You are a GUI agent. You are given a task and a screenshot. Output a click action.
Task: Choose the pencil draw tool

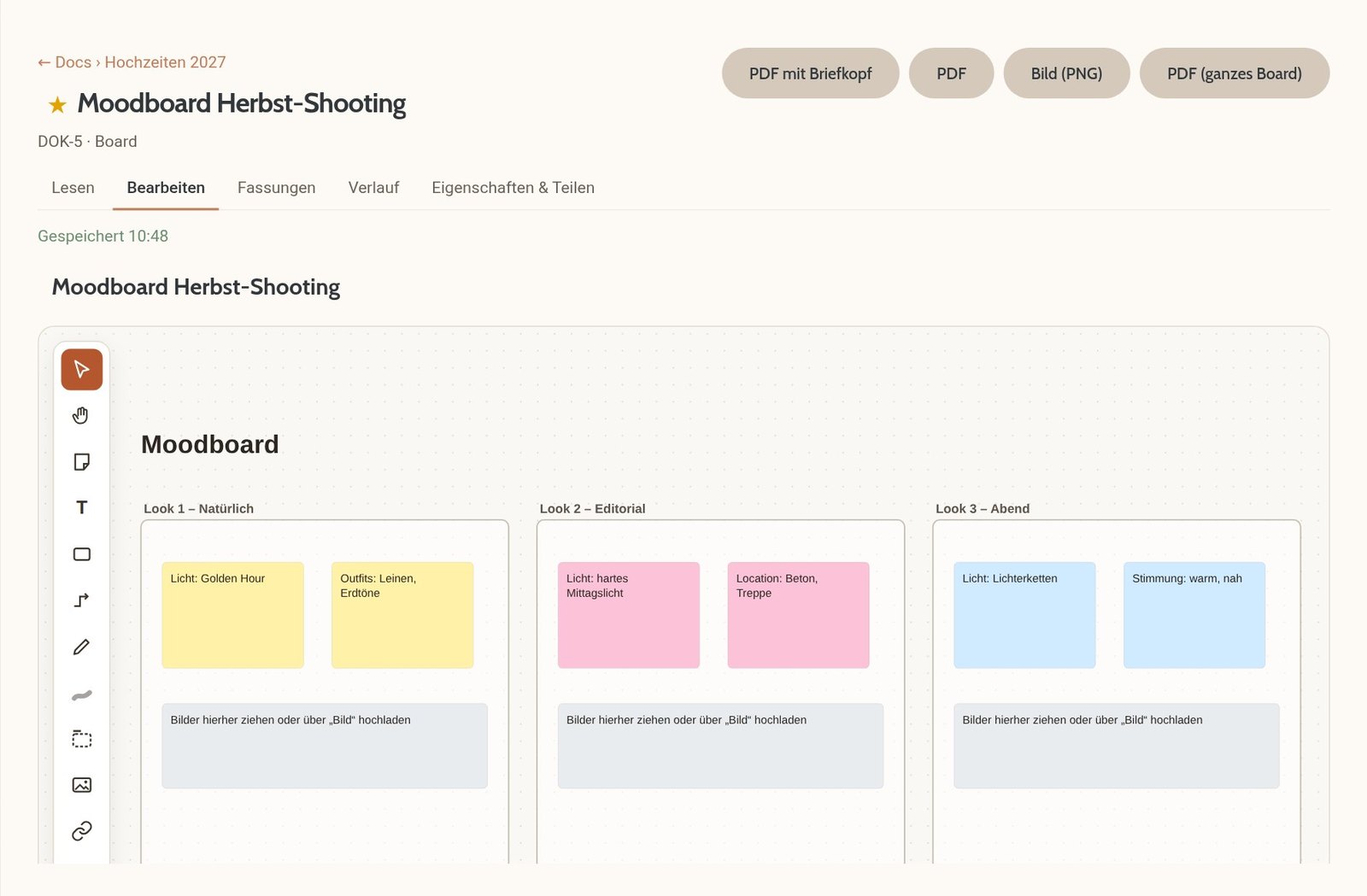(82, 647)
